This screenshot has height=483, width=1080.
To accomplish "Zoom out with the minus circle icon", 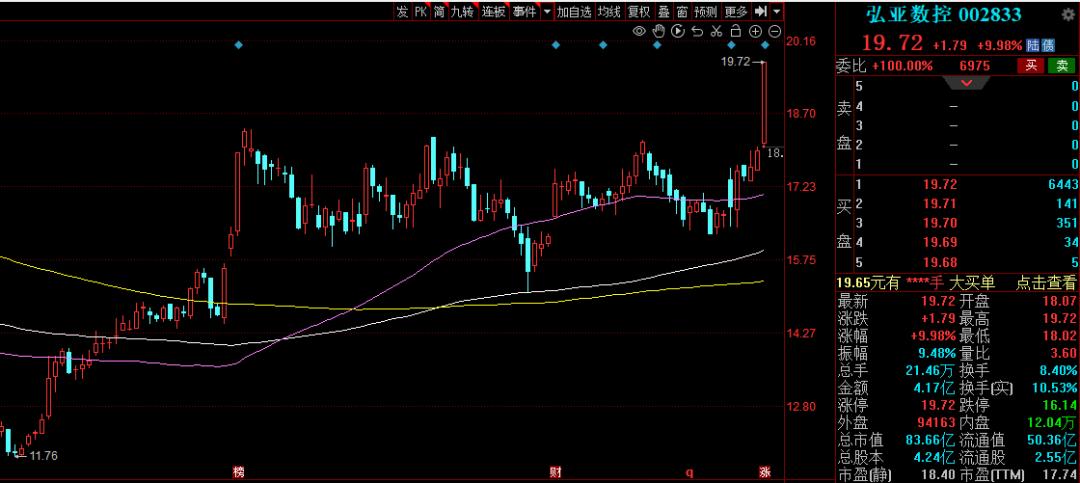I will 774,32.
